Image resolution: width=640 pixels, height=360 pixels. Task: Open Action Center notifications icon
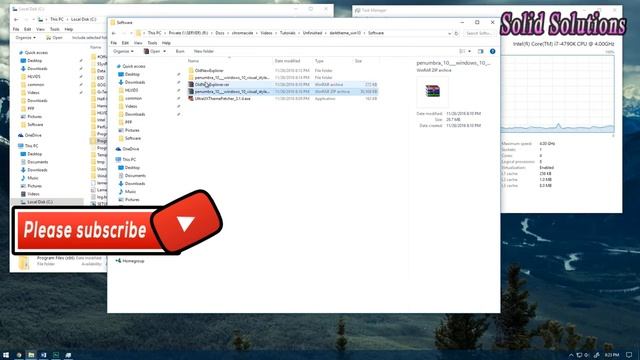629,355
